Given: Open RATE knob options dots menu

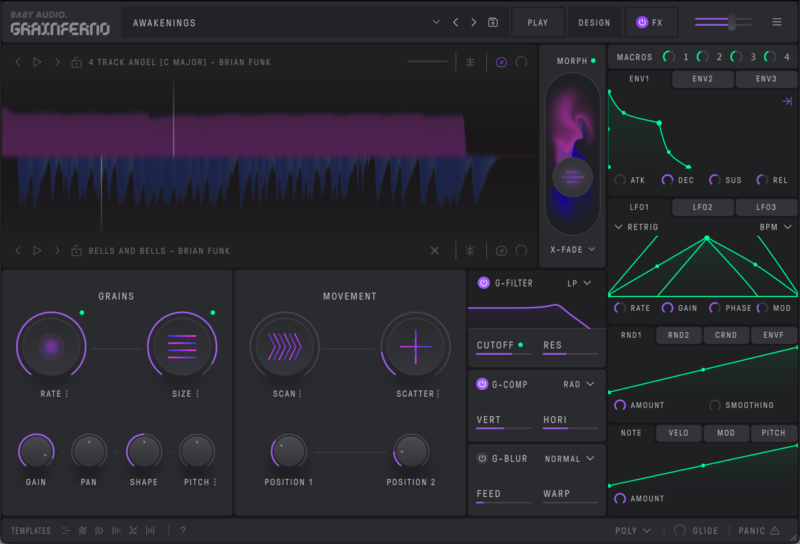Looking at the screenshot, I should click(x=67, y=393).
